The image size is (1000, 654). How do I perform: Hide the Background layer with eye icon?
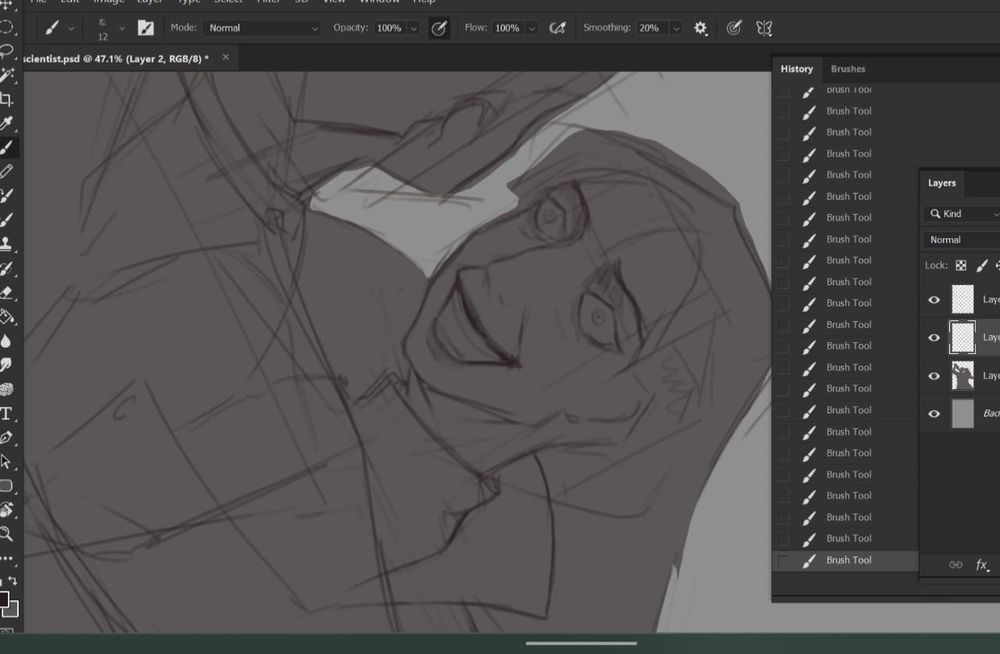[934, 414]
